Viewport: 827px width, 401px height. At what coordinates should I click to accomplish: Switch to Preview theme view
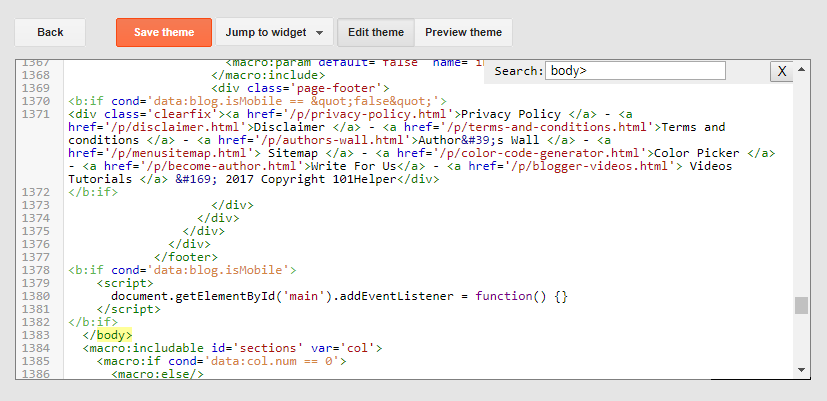[x=464, y=32]
